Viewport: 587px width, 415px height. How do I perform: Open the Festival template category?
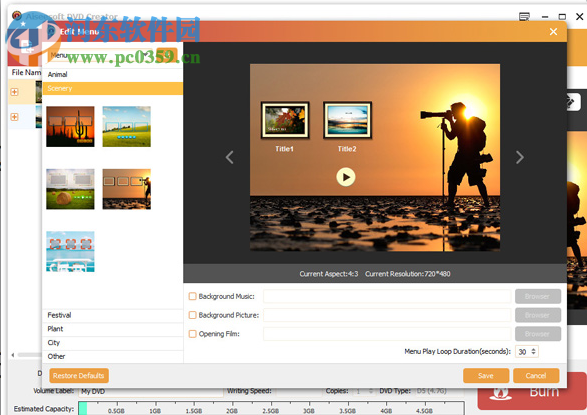[x=113, y=315]
